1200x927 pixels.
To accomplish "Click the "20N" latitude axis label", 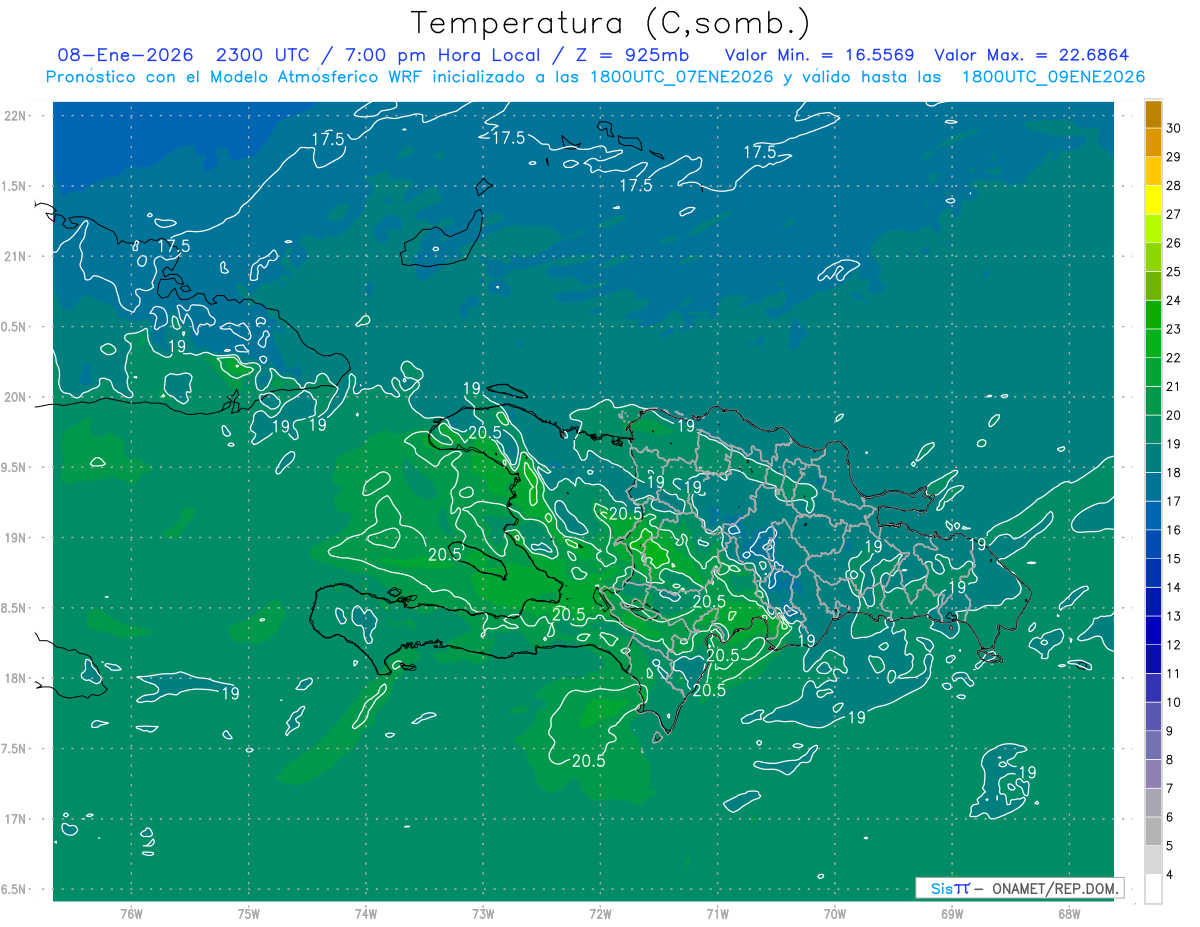I will click(17, 397).
